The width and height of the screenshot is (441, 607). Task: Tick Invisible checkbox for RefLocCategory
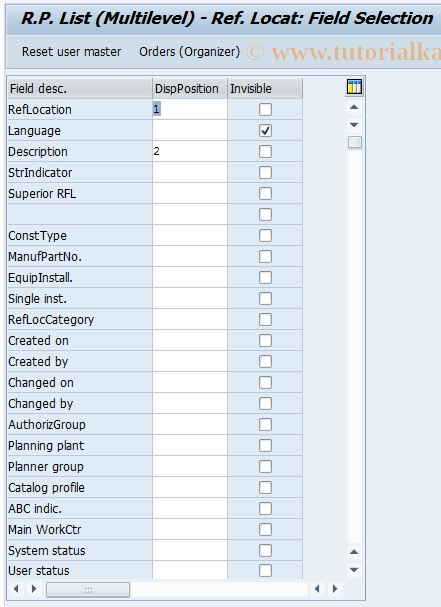click(265, 319)
